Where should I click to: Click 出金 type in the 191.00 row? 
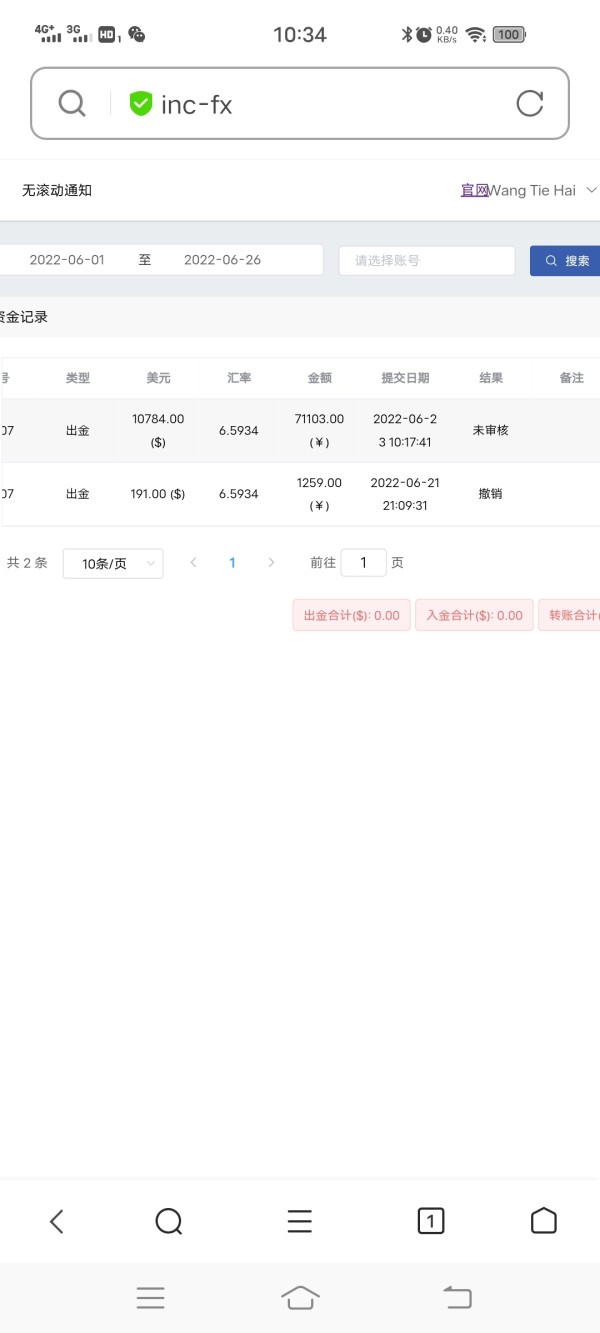(78, 494)
